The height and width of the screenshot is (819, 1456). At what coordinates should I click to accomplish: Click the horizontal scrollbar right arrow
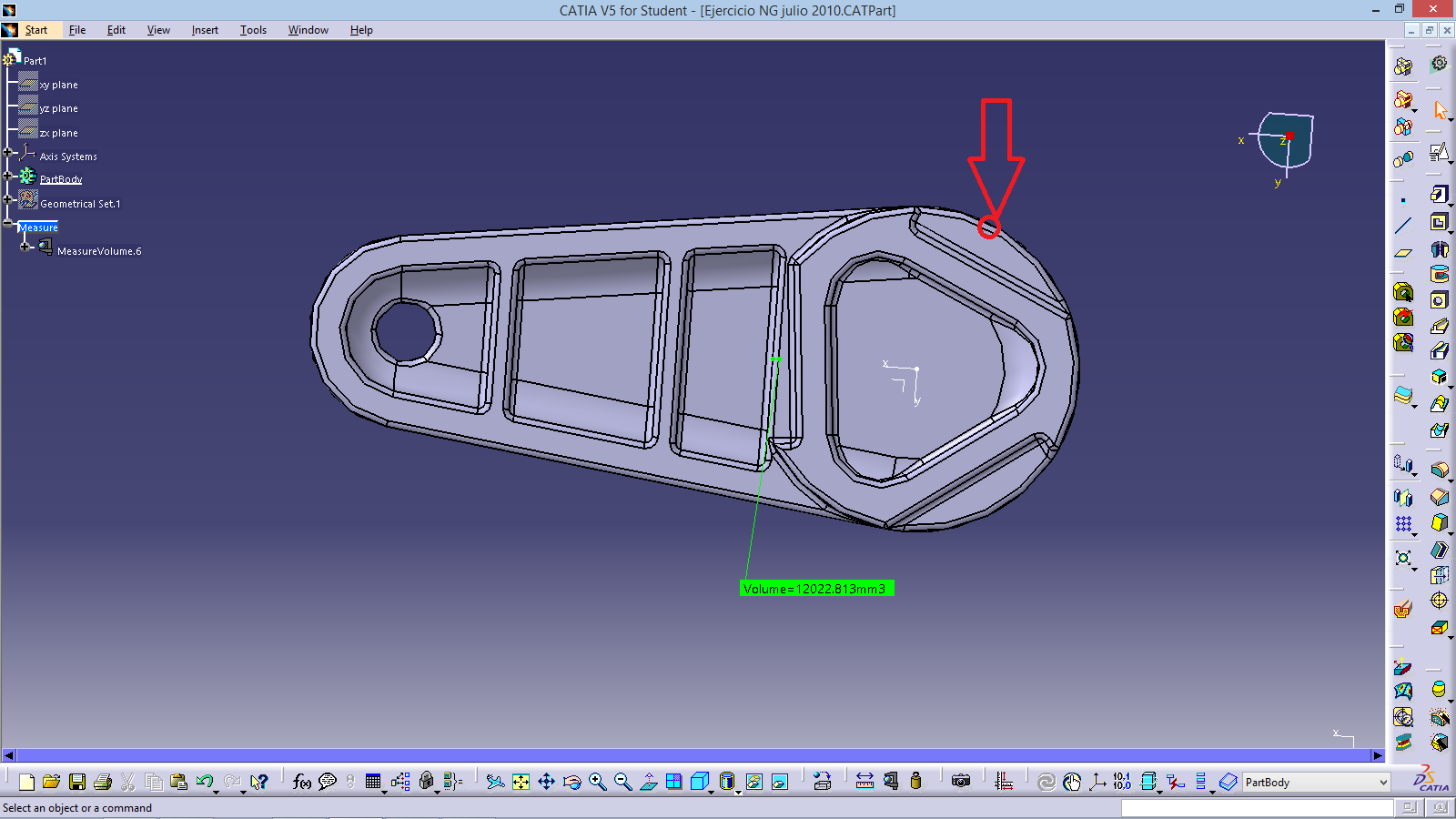click(1377, 755)
